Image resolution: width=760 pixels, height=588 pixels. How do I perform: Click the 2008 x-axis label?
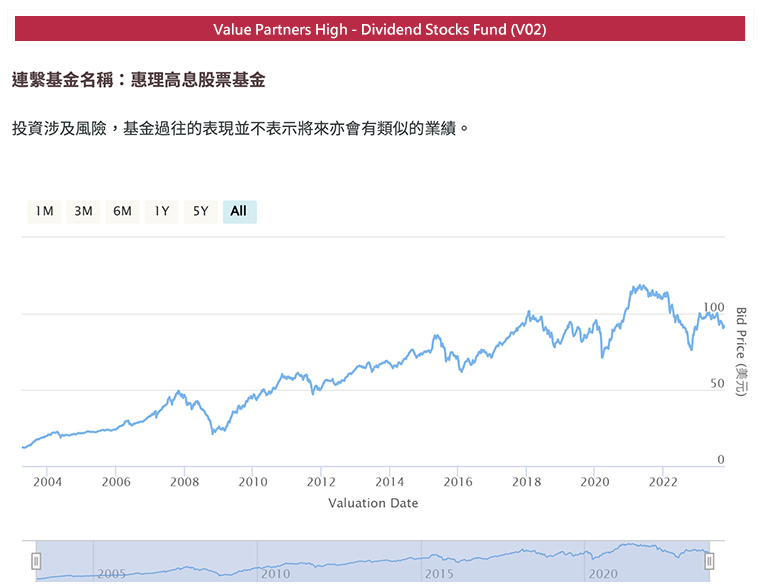click(x=184, y=482)
